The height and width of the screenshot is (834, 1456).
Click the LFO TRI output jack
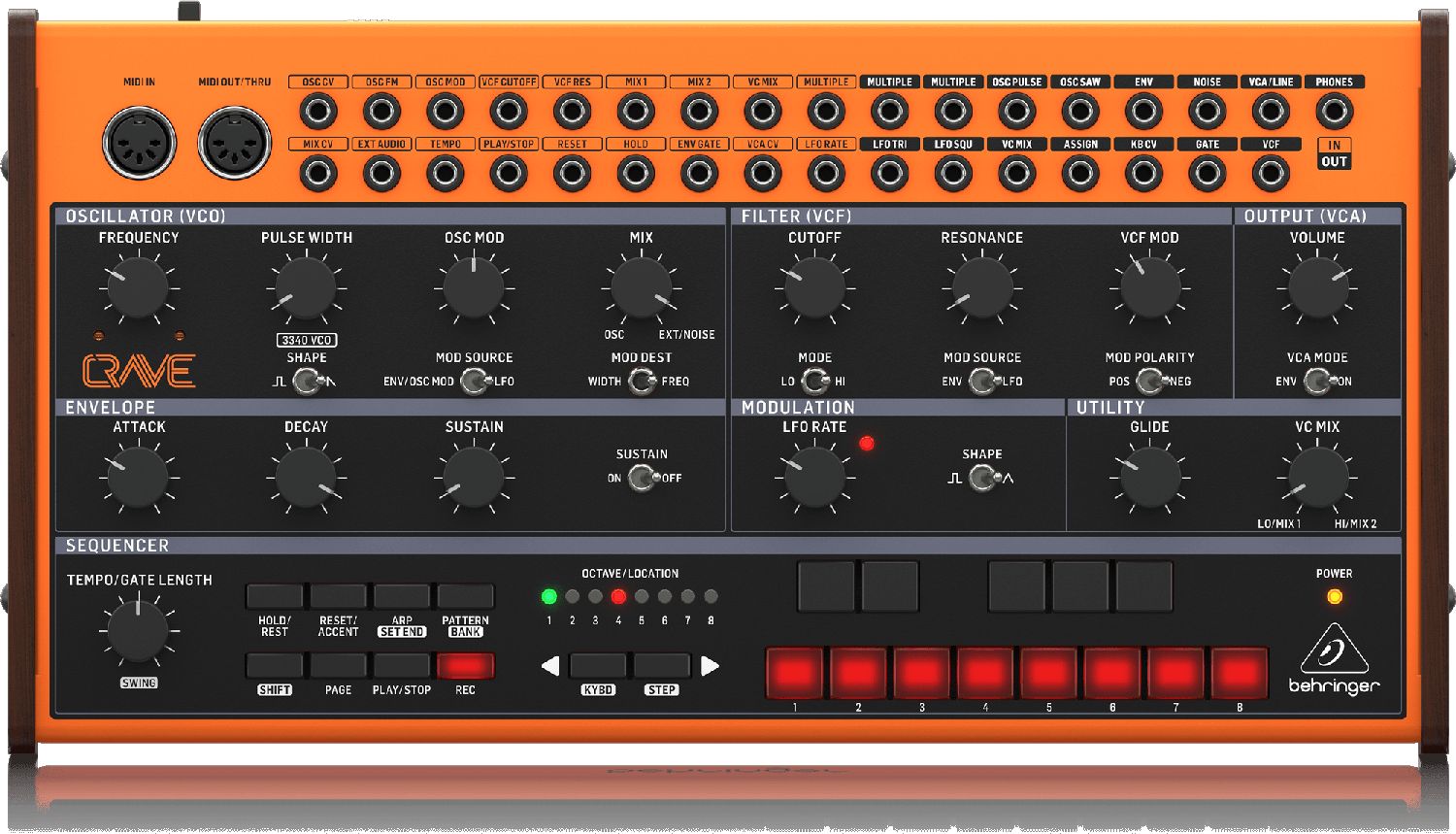click(x=889, y=174)
